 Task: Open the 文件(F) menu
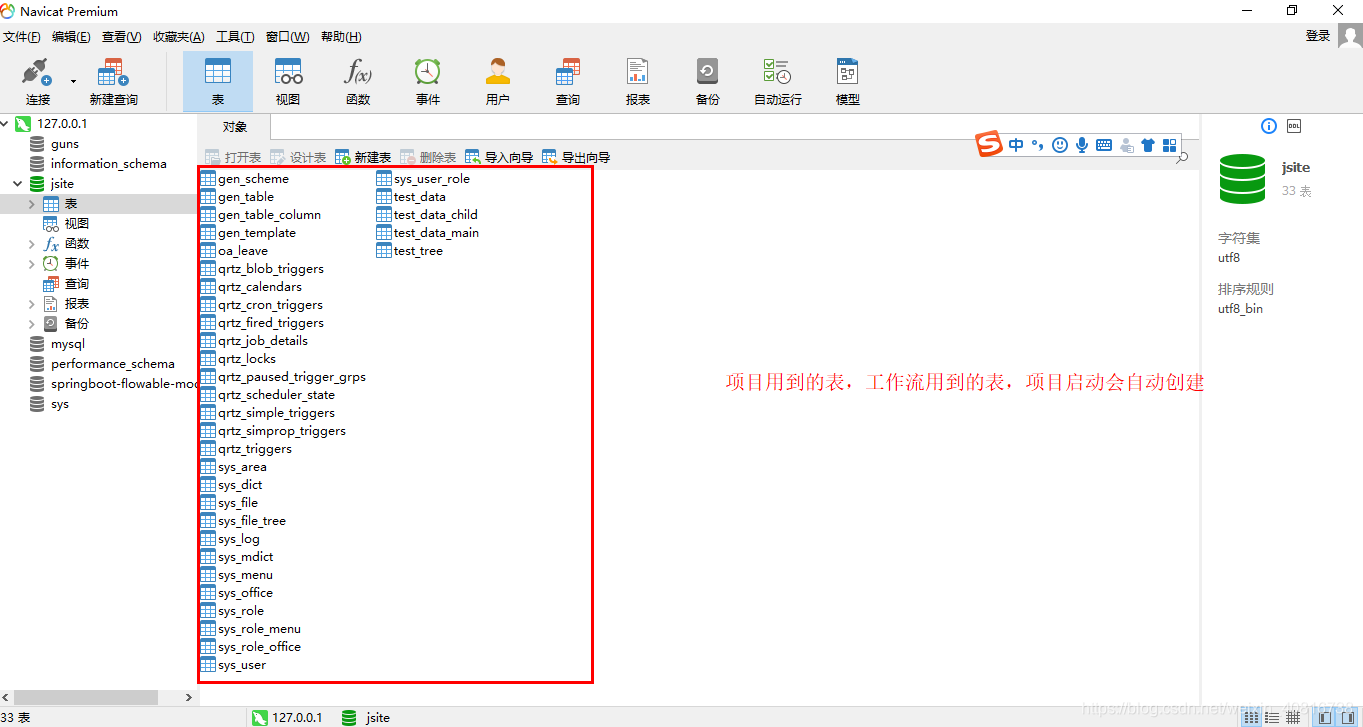(21, 37)
